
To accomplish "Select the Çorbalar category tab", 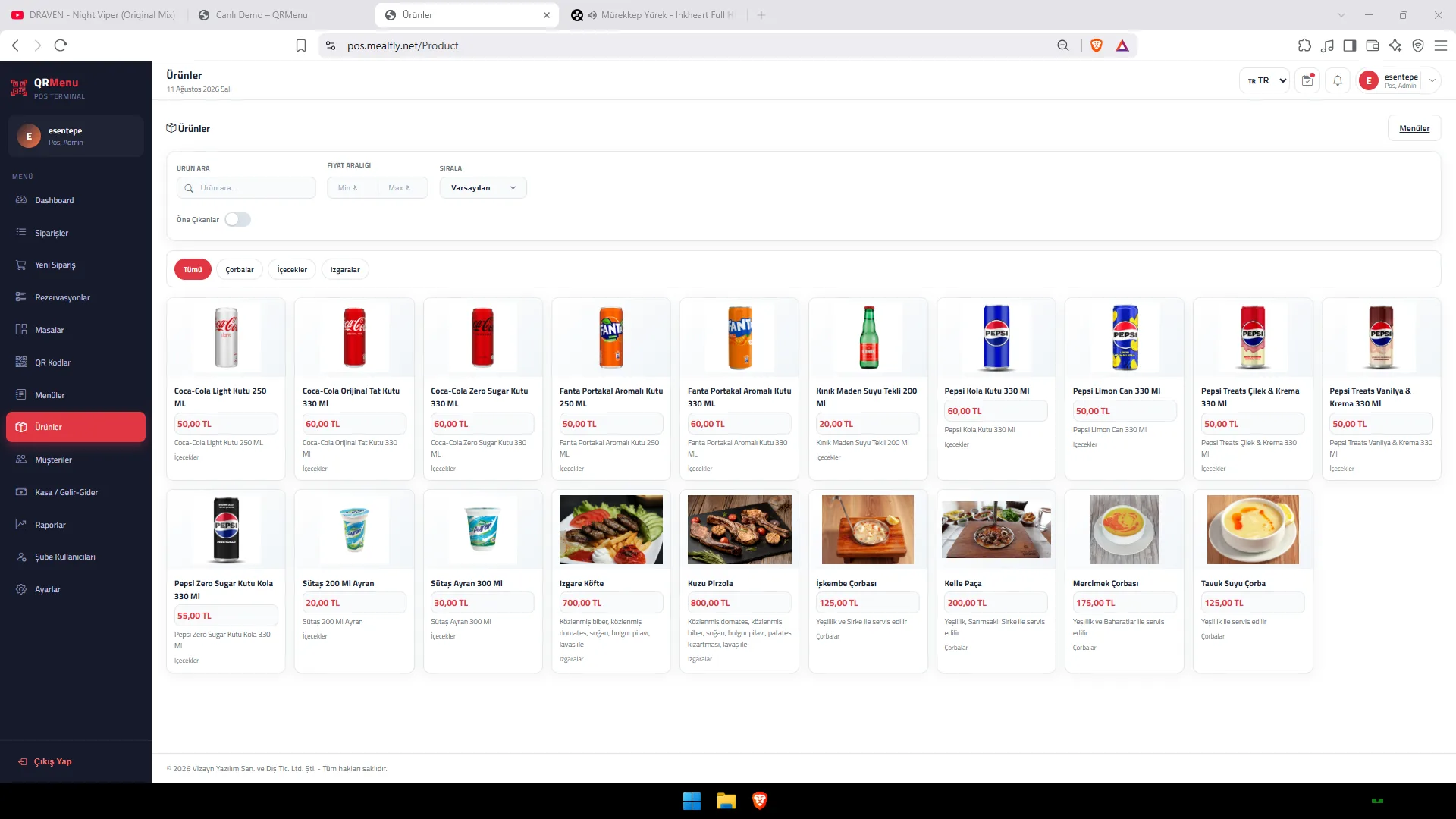I will point(240,270).
